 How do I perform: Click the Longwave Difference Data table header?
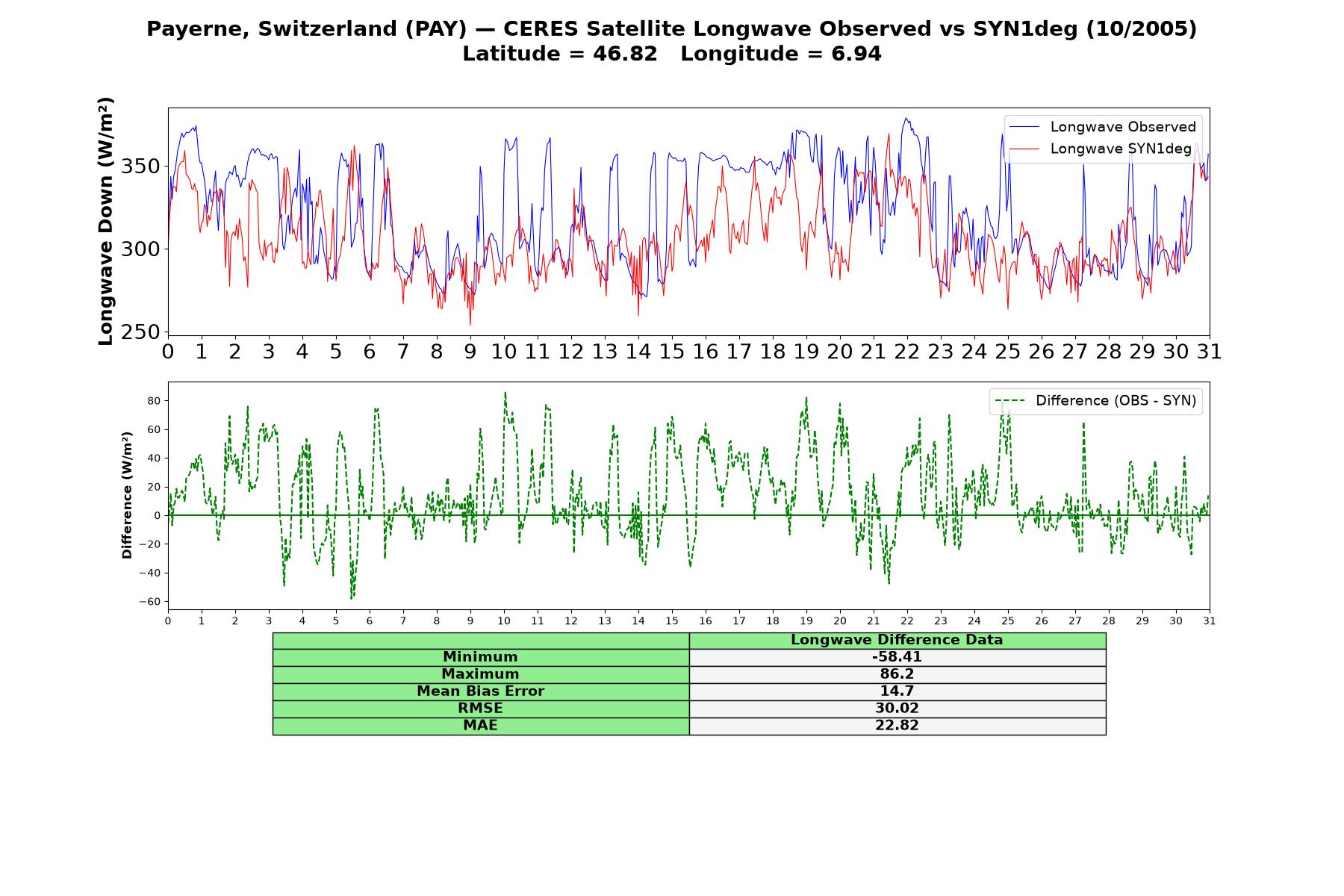[x=897, y=640]
